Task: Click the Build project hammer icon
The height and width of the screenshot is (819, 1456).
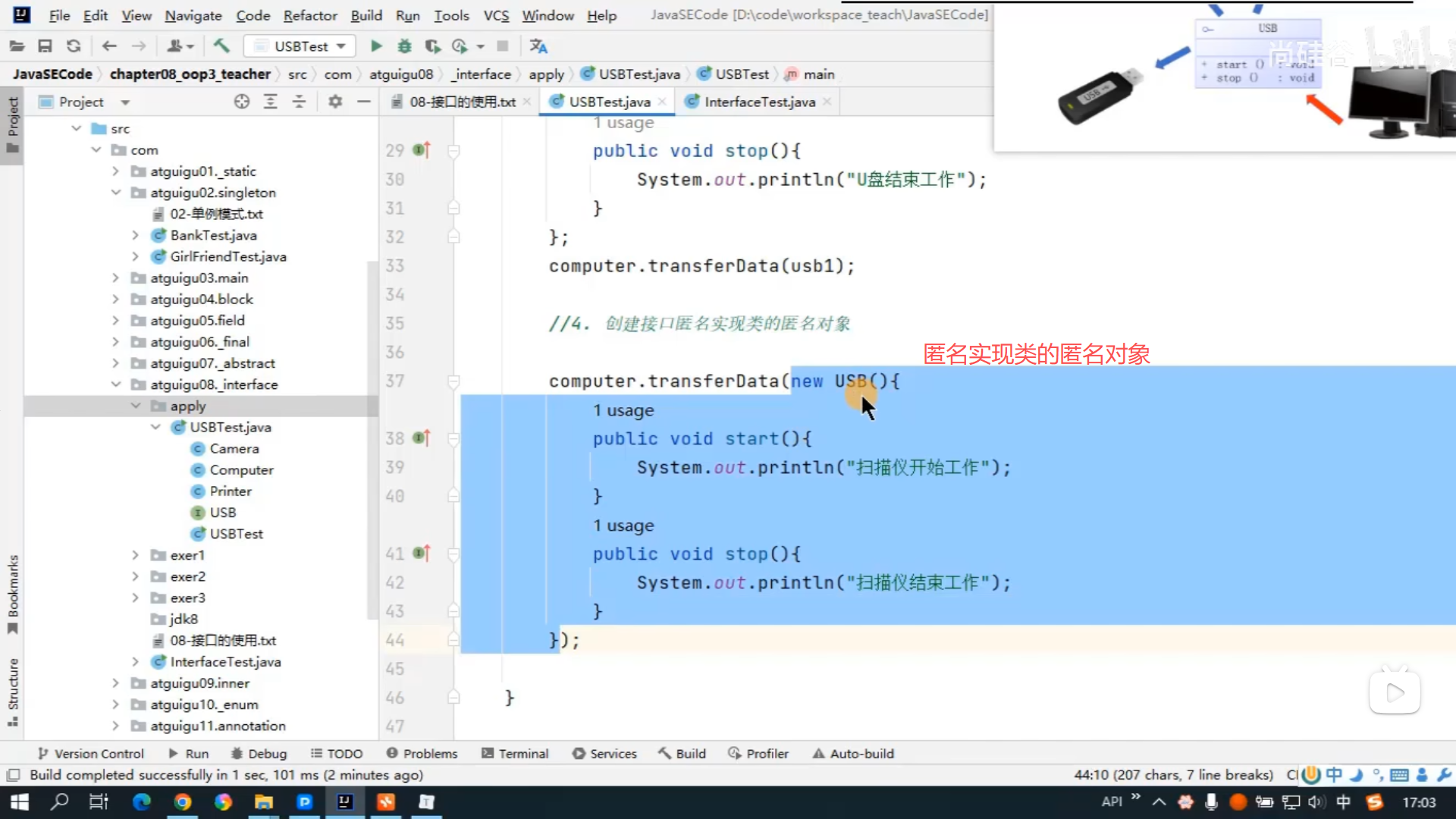Action: (221, 46)
